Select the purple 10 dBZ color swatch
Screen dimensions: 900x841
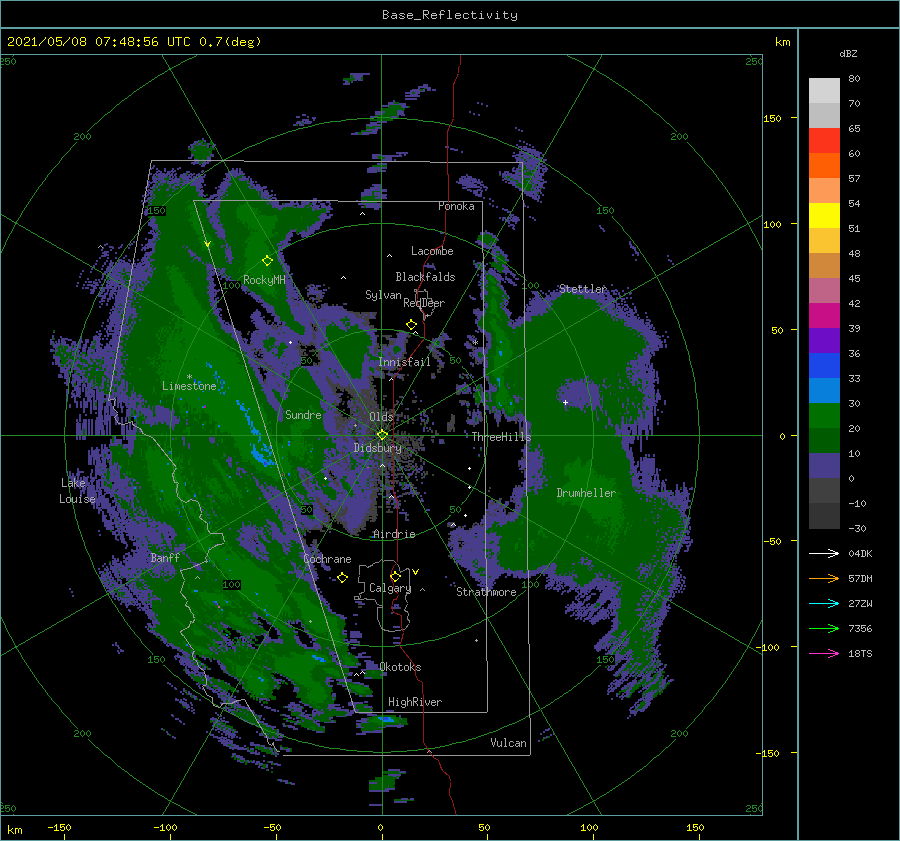824,465
